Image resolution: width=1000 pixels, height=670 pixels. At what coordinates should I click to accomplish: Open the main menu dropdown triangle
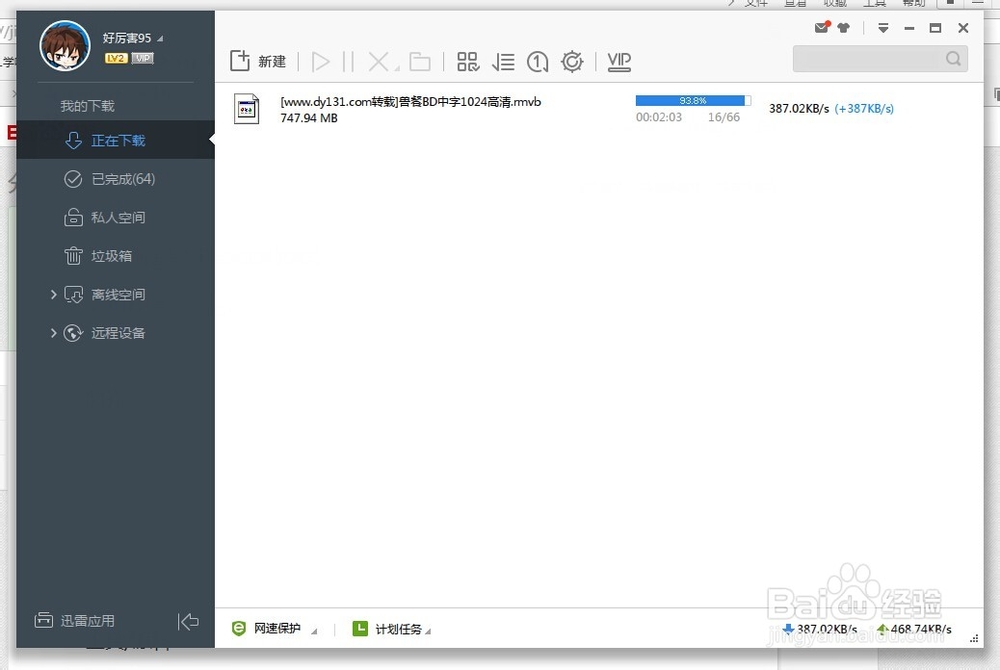[883, 28]
